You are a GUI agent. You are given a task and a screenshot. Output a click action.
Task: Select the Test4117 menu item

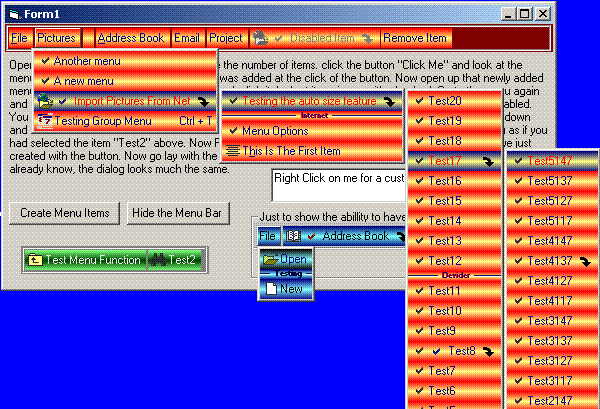click(x=553, y=300)
